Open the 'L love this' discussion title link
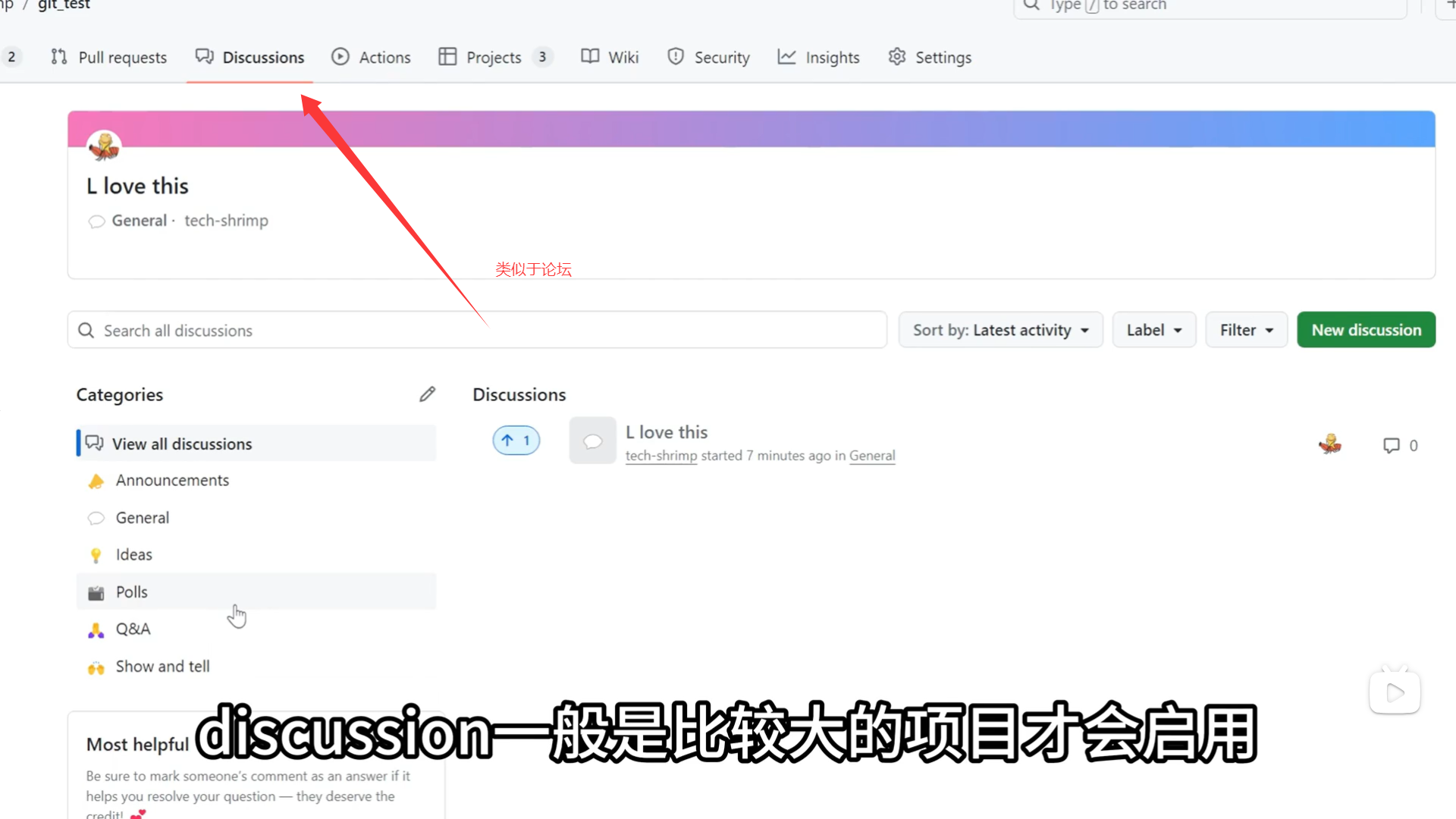 (667, 432)
